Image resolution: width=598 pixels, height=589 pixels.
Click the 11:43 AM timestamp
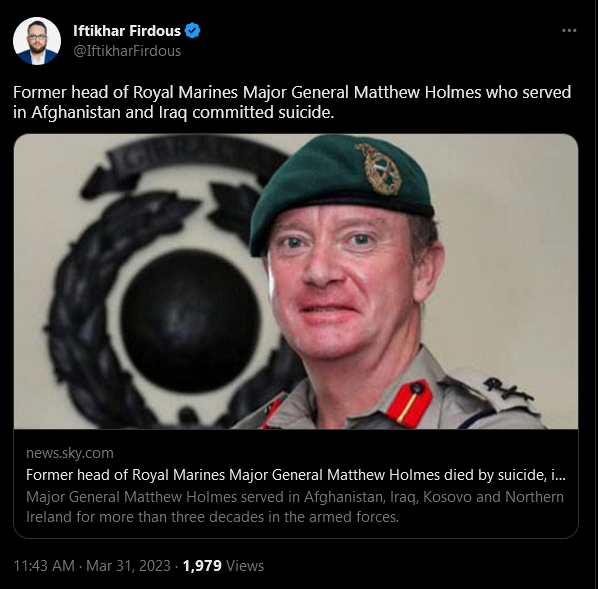click(x=44, y=565)
